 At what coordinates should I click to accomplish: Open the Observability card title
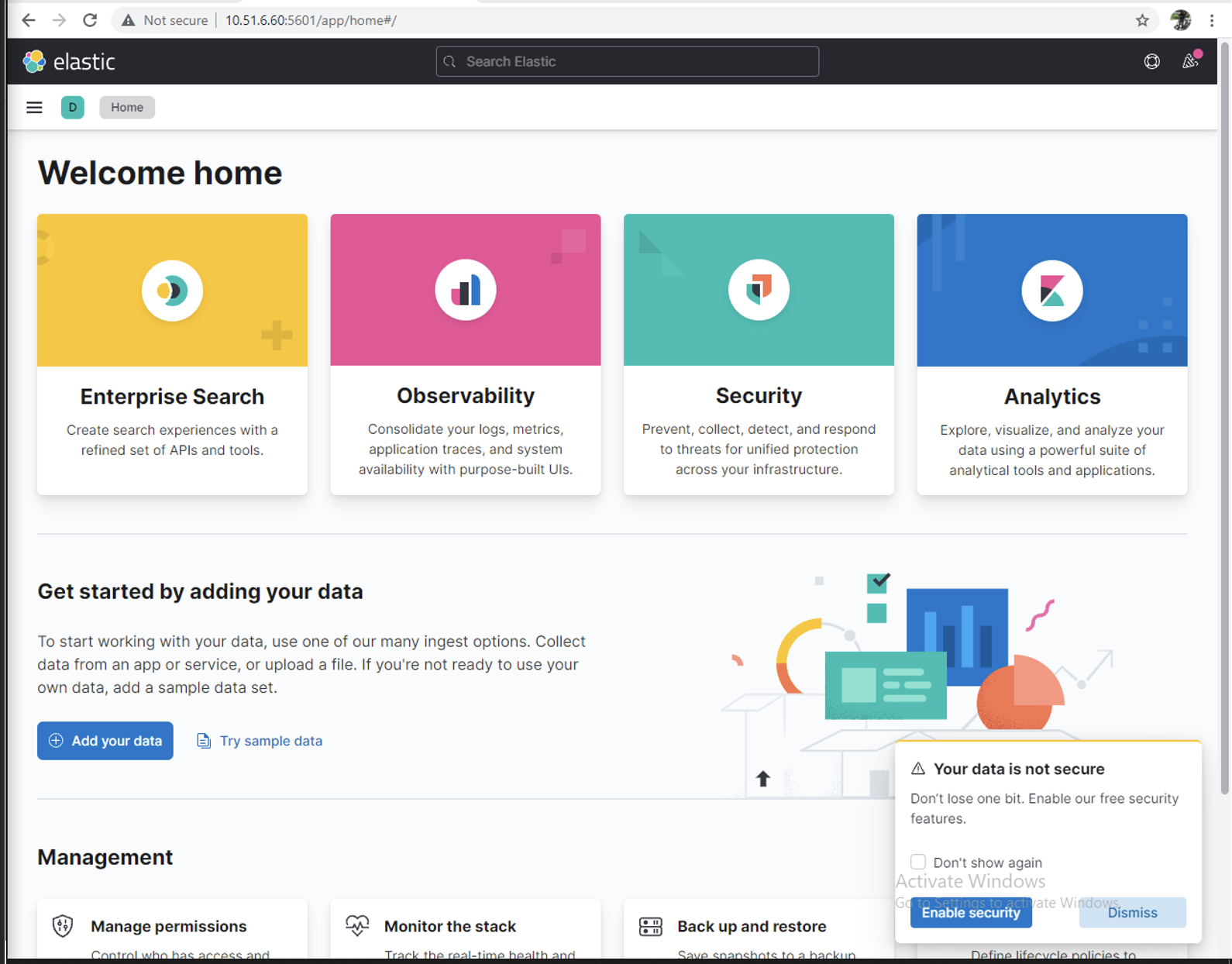pyautogui.click(x=466, y=396)
